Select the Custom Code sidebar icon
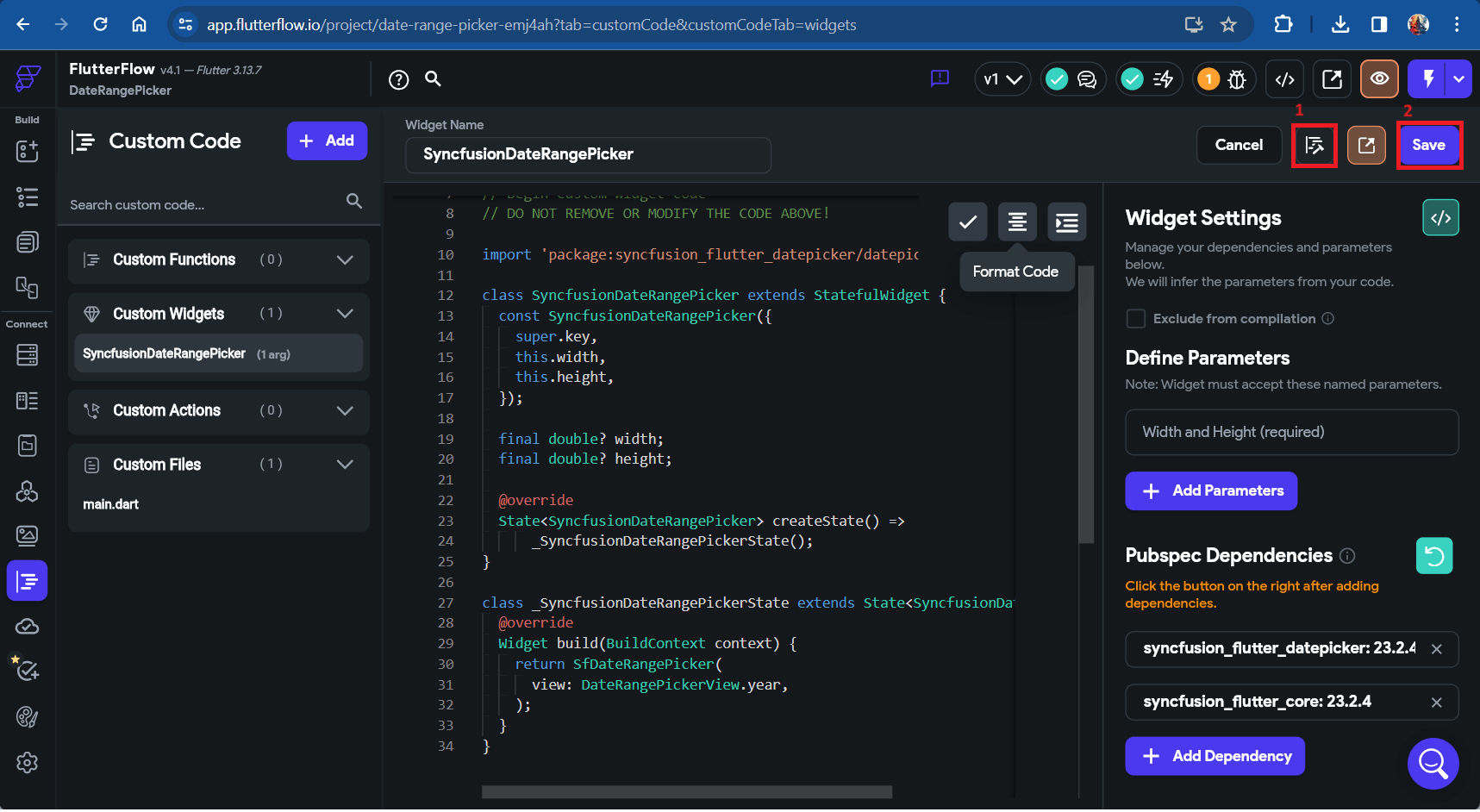Viewport: 1480px width, 812px height. click(x=28, y=581)
